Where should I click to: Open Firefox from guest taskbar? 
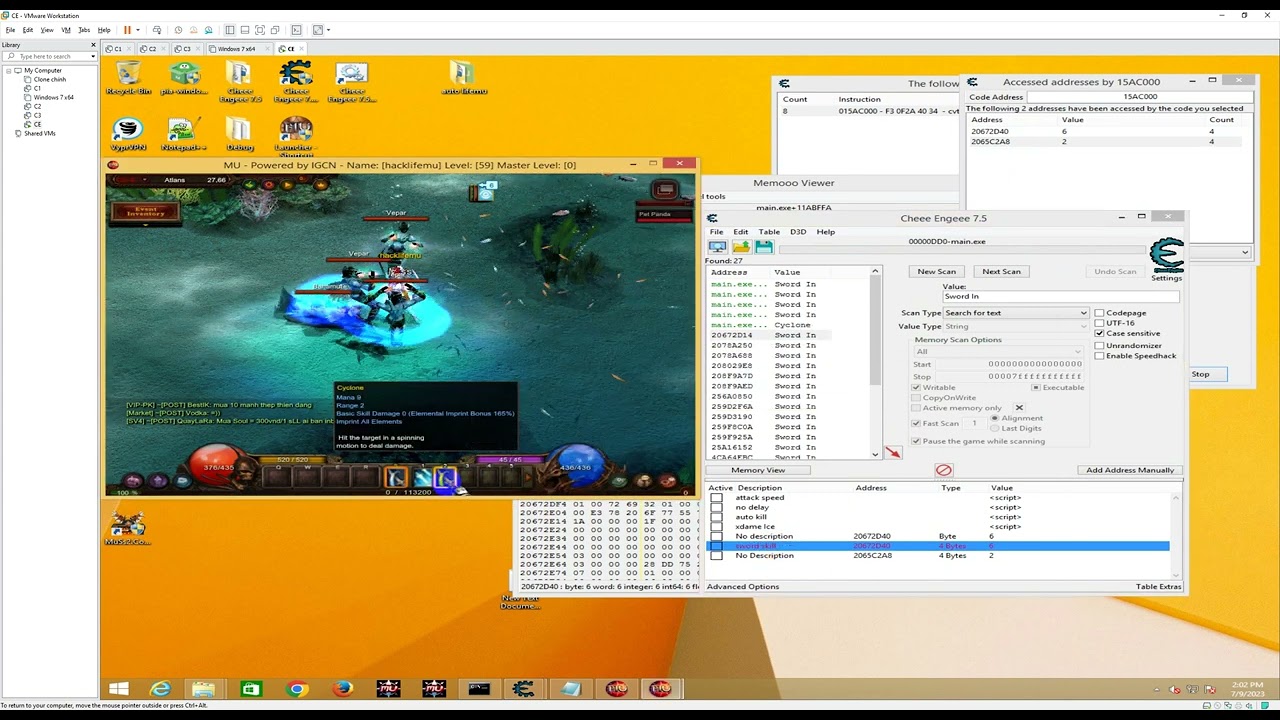tap(342, 689)
